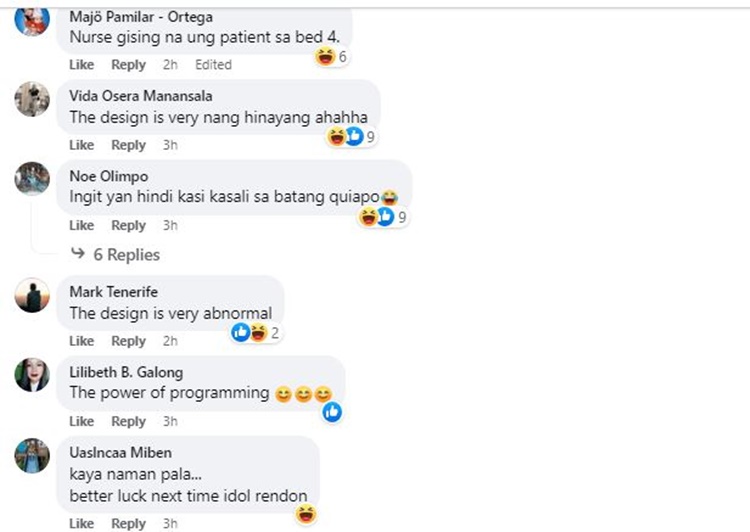Open Noe Olimpo's profile avatar
This screenshot has height=532, width=750.
click(32, 178)
